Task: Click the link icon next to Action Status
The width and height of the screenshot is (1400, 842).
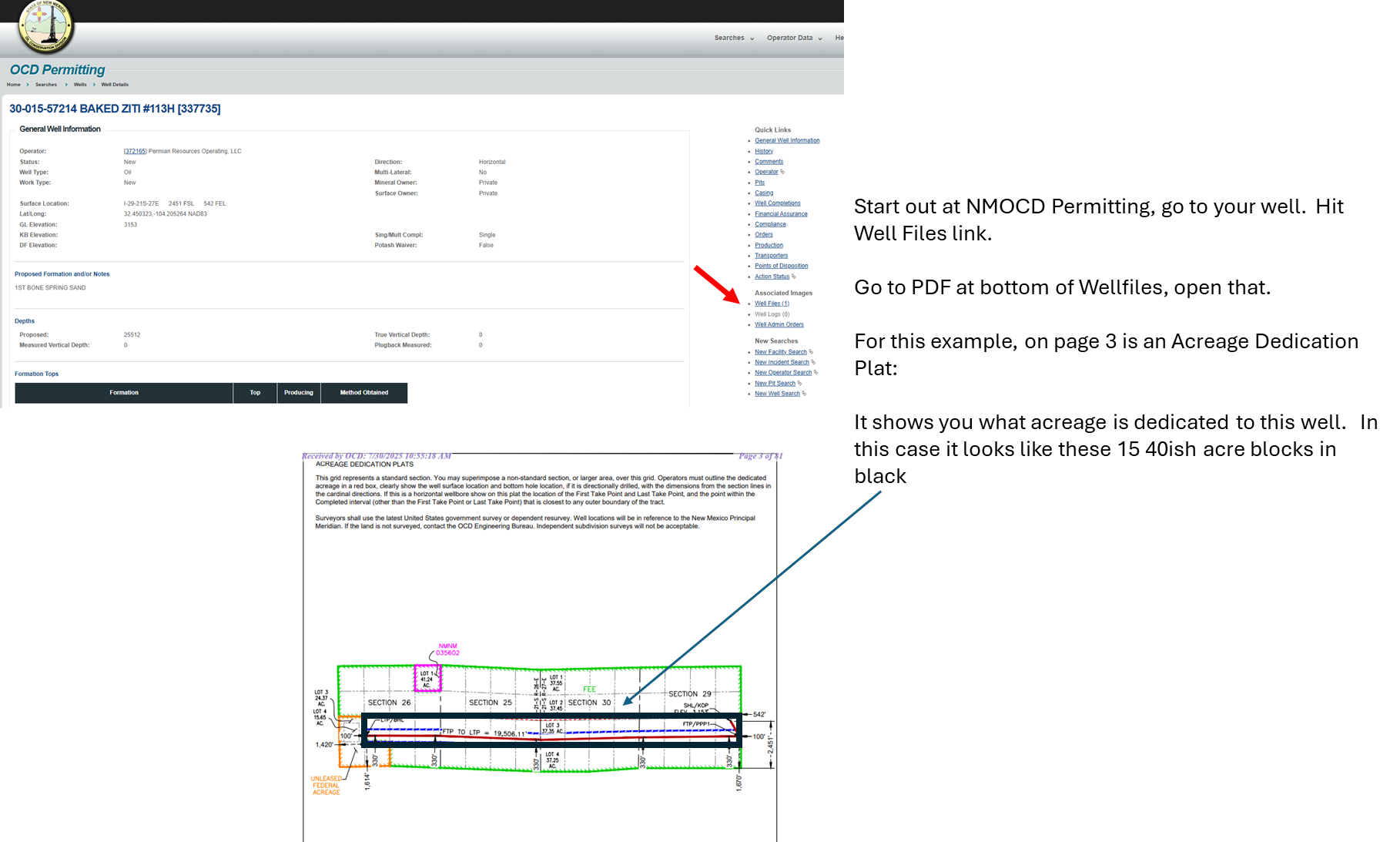Action: pos(794,277)
